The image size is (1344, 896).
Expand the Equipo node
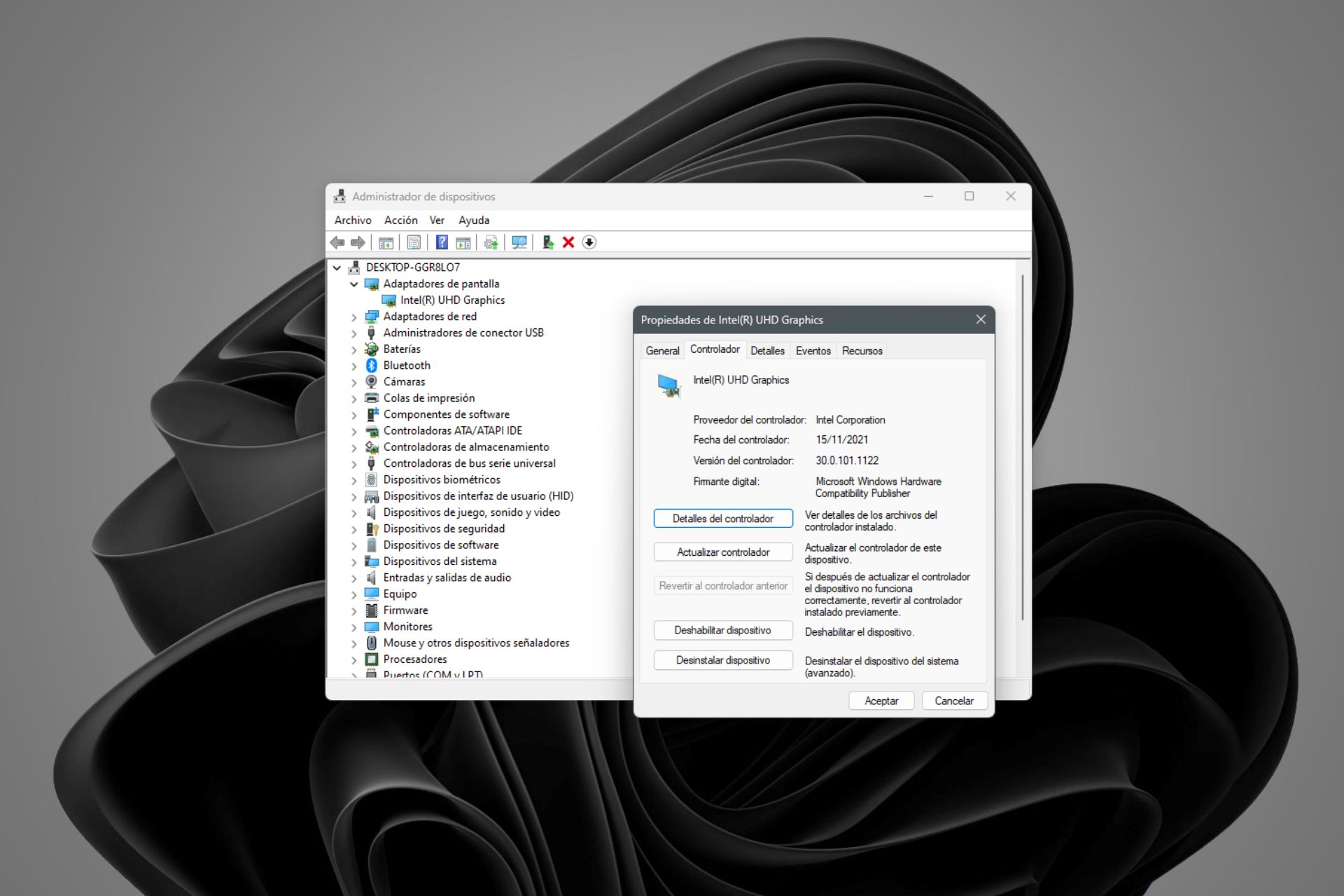354,594
